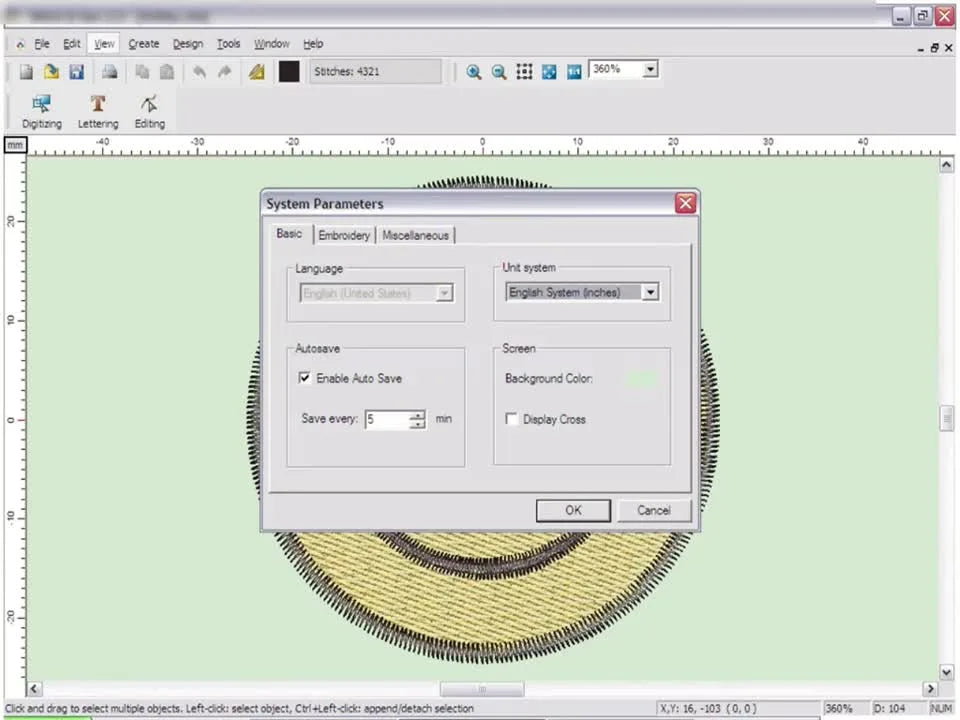
Task: Open the Edit menu
Action: (72, 44)
